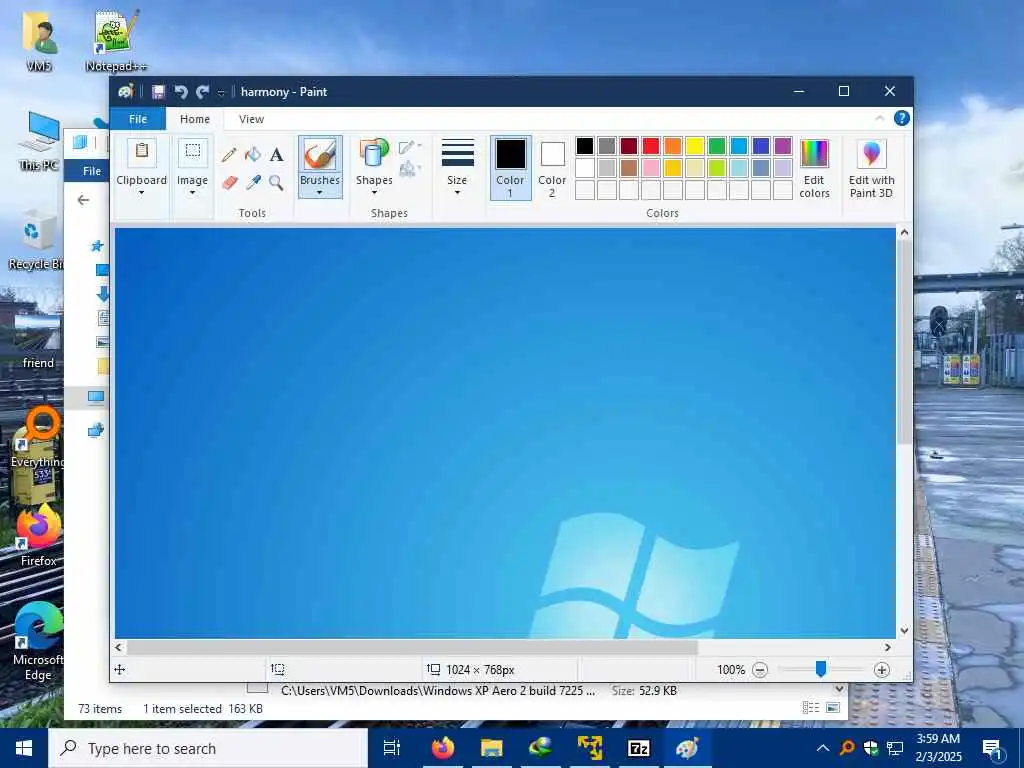Image resolution: width=1024 pixels, height=768 pixels.
Task: Expand the Shapes dropdown arrow
Action: click(374, 193)
